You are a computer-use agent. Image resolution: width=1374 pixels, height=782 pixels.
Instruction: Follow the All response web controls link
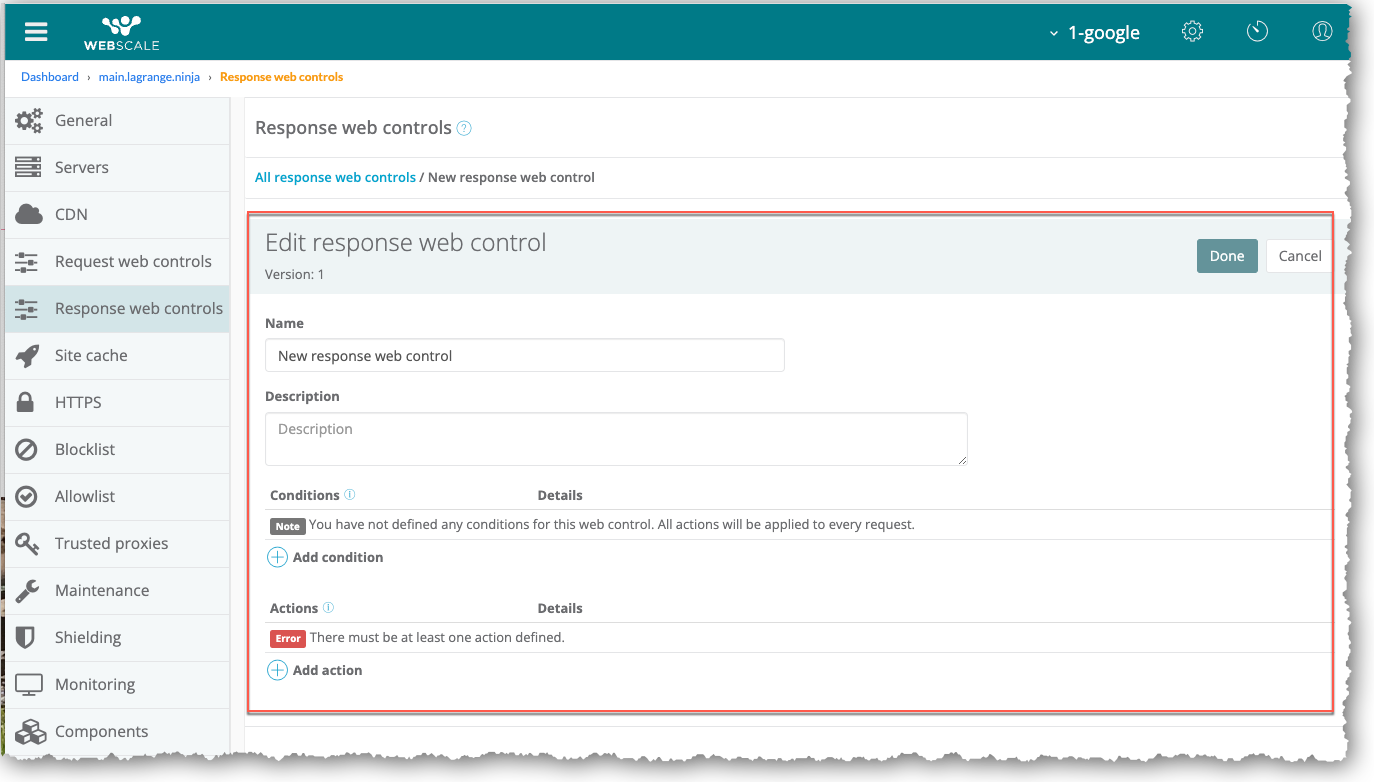pyautogui.click(x=335, y=177)
